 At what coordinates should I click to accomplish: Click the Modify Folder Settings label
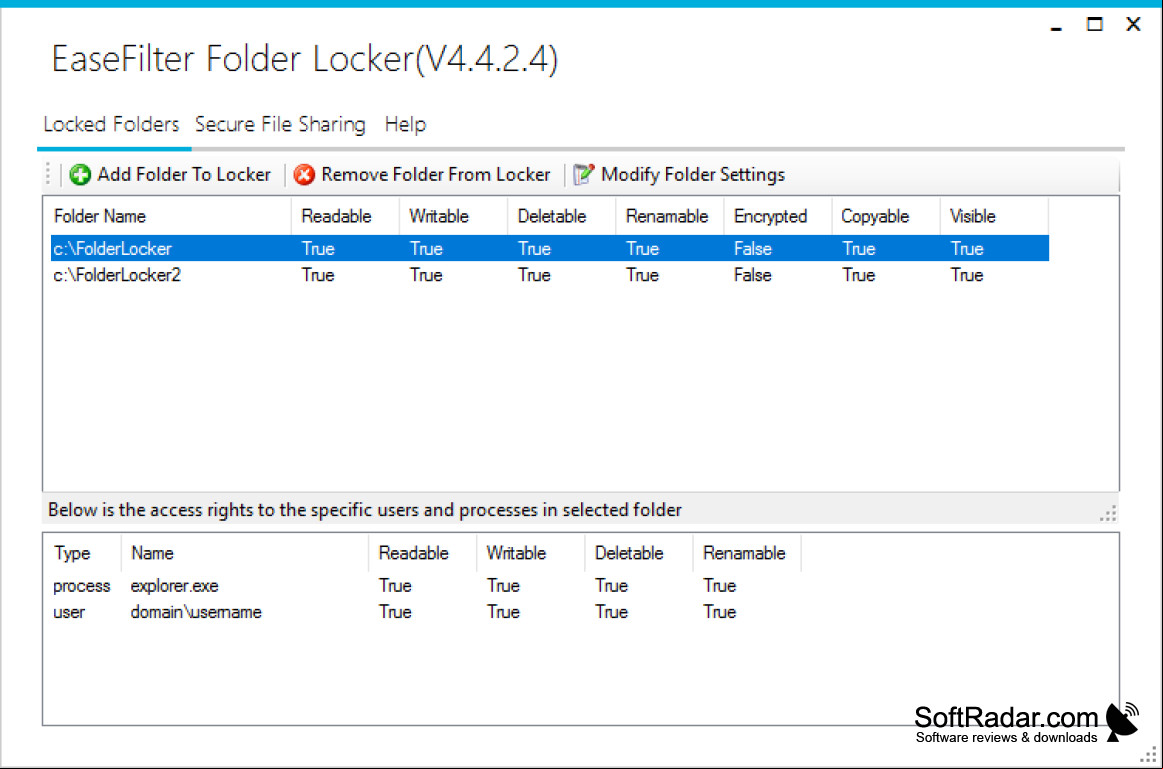[693, 174]
